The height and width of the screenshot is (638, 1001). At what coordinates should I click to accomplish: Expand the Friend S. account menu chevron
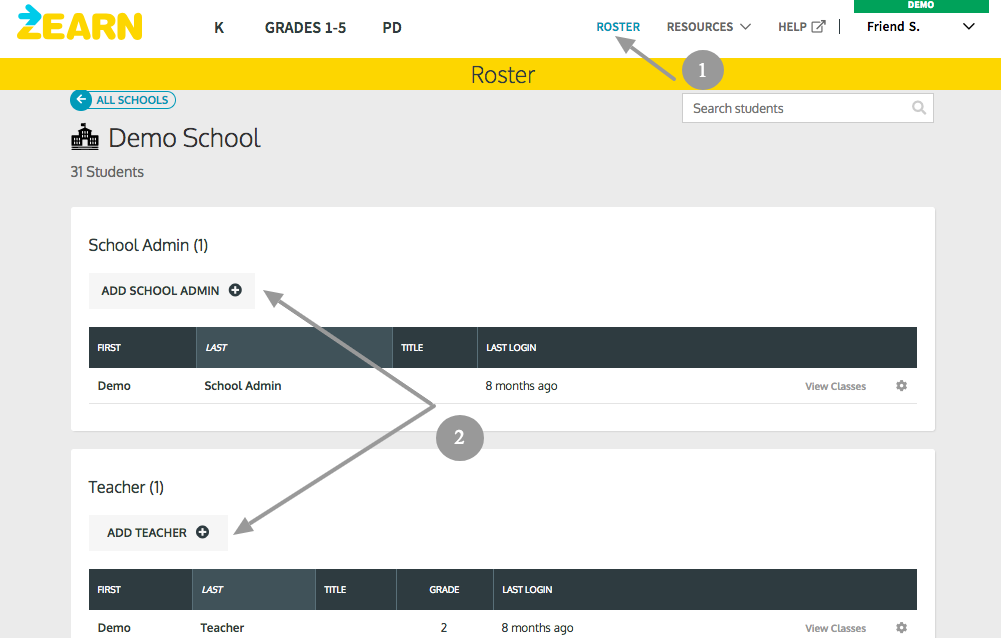coord(968,26)
